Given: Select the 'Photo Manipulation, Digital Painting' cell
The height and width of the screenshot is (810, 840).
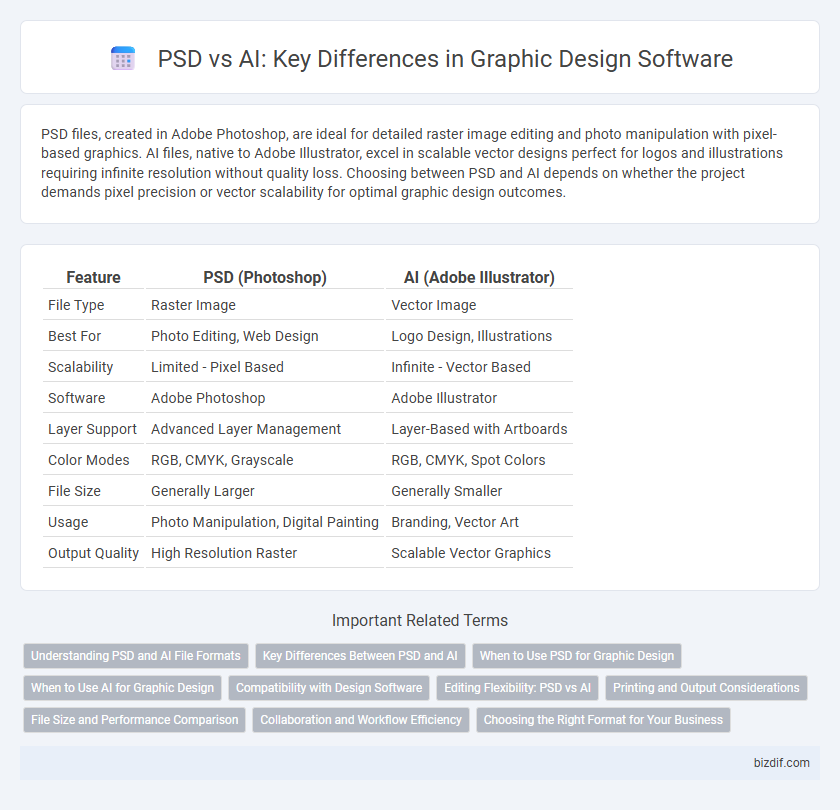Looking at the screenshot, I should click(x=265, y=522).
